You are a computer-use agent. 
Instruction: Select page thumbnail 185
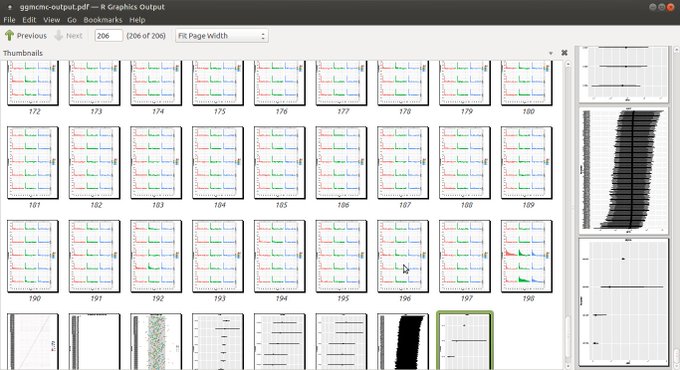[280, 163]
